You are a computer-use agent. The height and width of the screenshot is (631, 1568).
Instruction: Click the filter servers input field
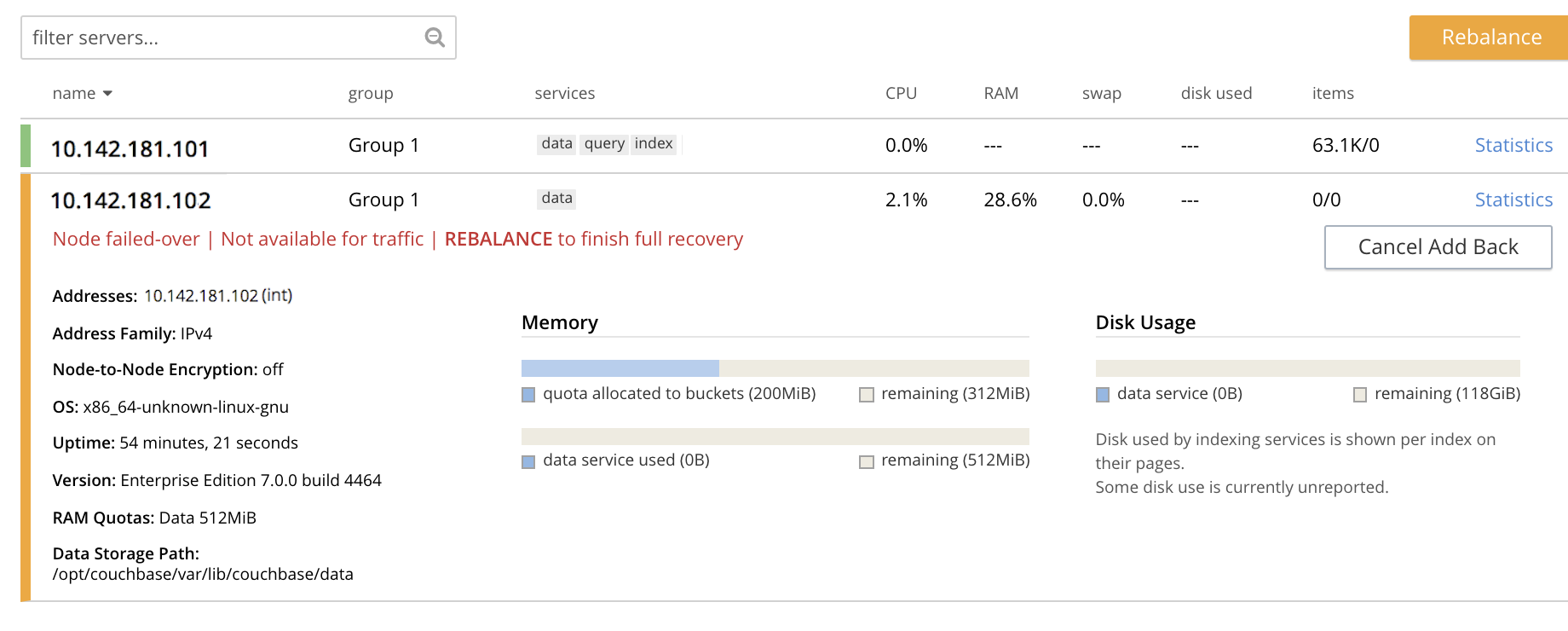click(213, 37)
